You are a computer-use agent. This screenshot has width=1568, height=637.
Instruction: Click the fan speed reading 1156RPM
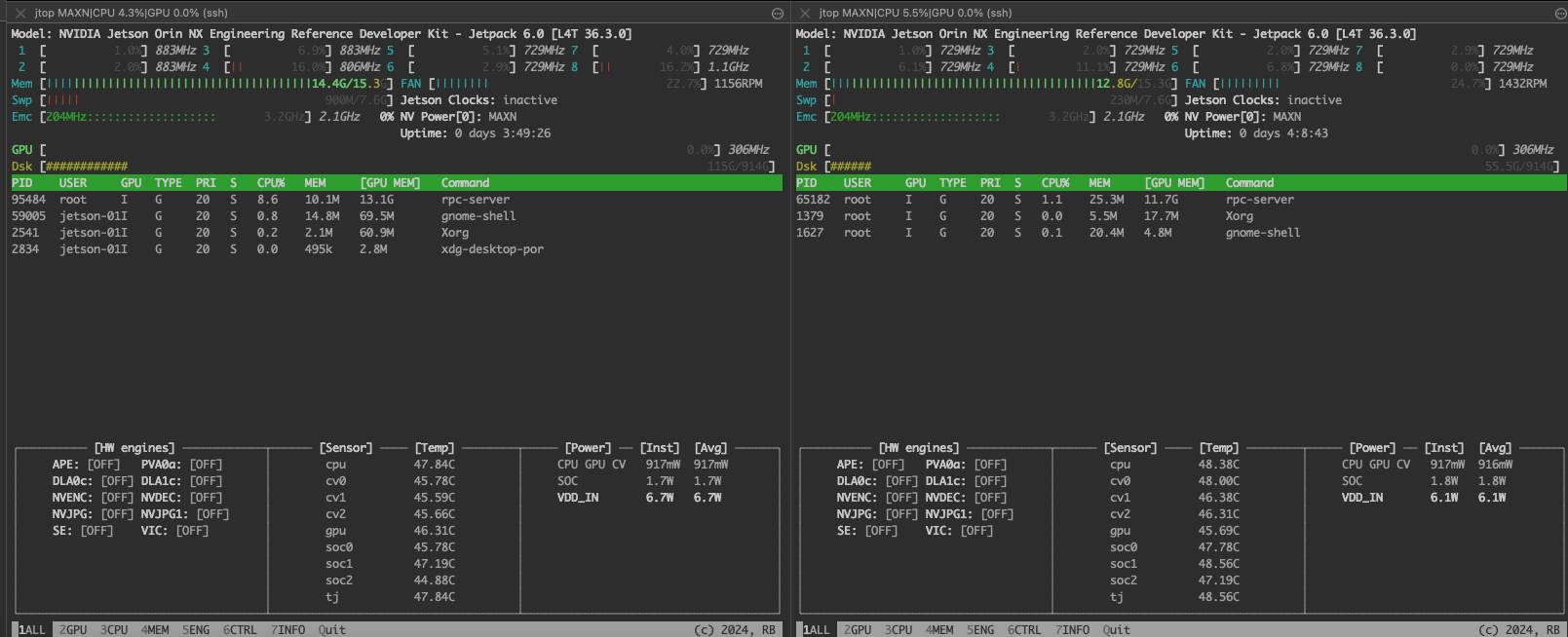(x=738, y=84)
